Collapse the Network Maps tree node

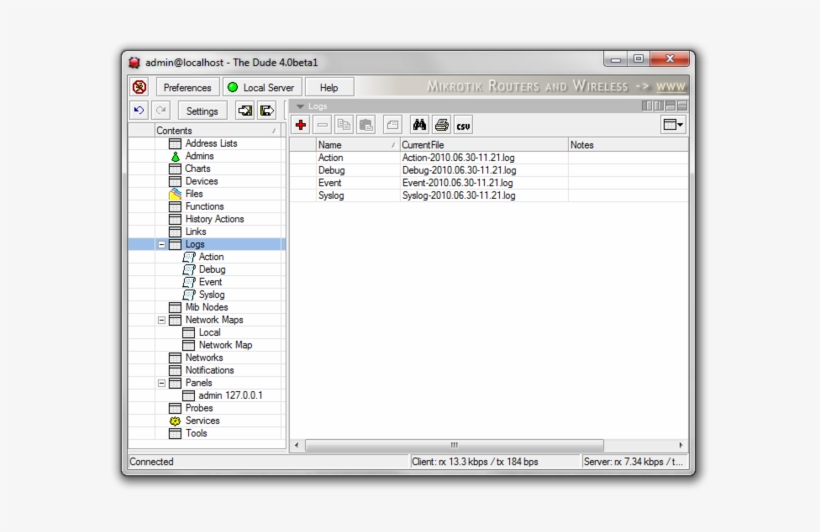coord(162,320)
